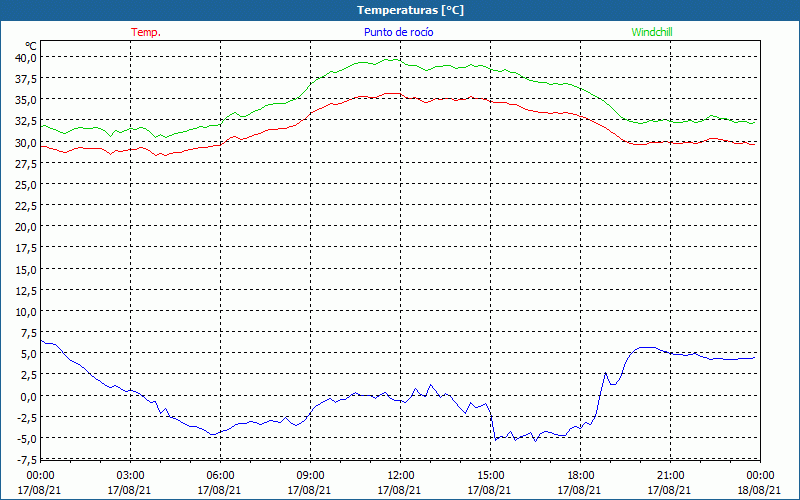Image resolution: width=800 pixels, height=500 pixels.
Task: Click the 06:00 time axis label
Action: click(220, 476)
